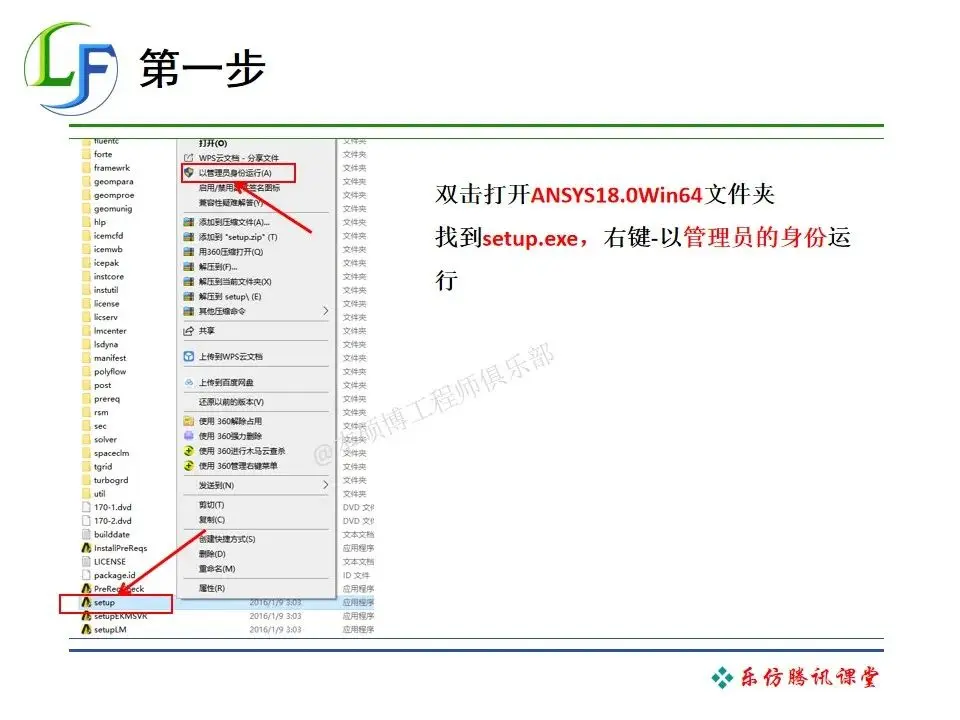Select the manifest folder name

[110, 358]
